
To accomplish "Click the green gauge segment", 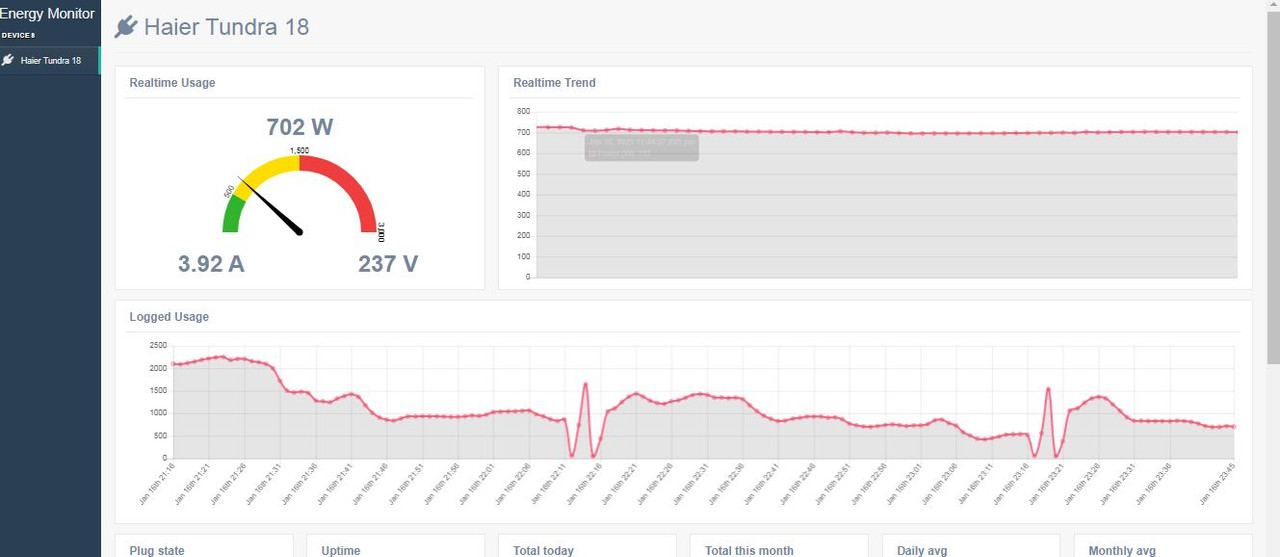I will pyautogui.click(x=233, y=214).
